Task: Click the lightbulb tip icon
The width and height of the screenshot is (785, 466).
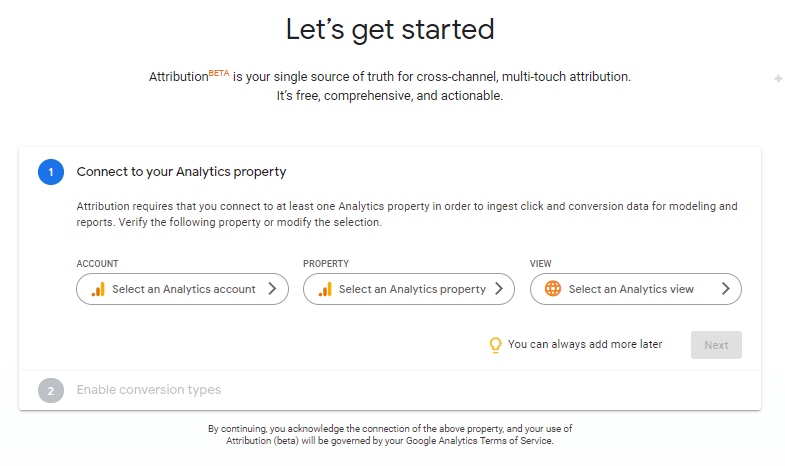Action: 494,345
